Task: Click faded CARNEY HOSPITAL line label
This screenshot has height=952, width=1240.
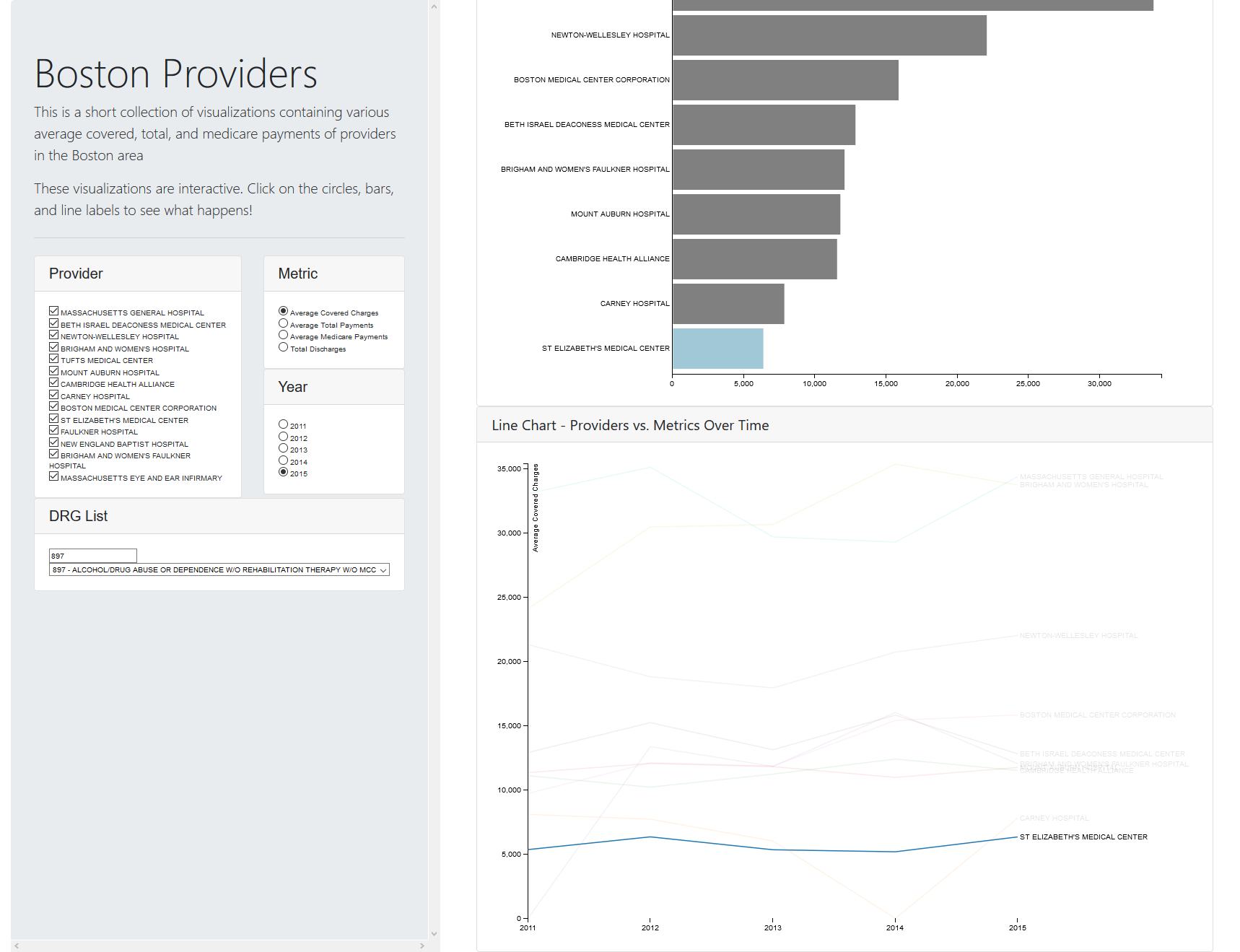Action: point(1055,818)
